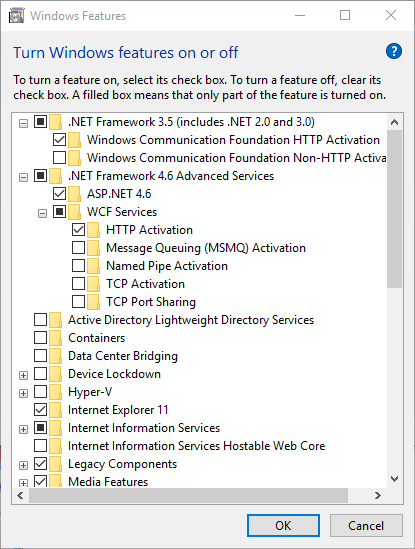Select the Active Directory Lightweight Directory Services item
The height and width of the screenshot is (549, 415).
(191, 320)
